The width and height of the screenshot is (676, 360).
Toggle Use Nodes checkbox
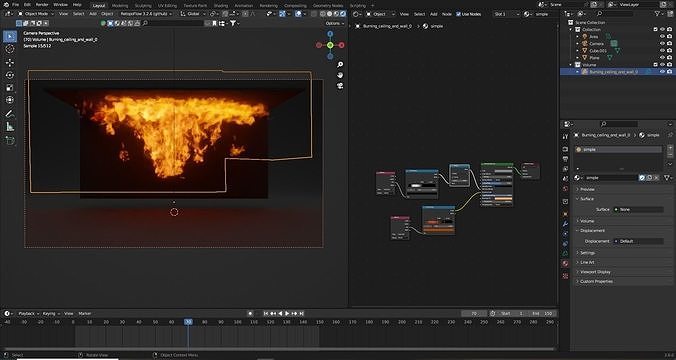coord(458,14)
